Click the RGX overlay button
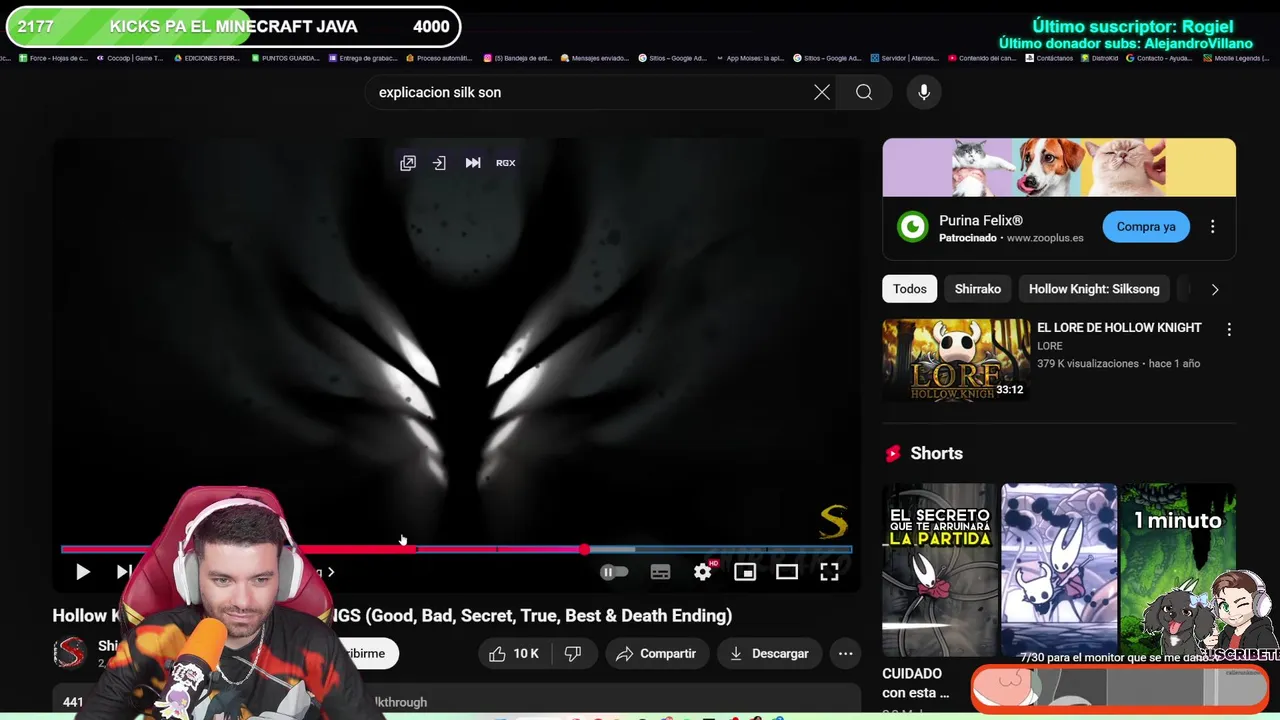 506,163
